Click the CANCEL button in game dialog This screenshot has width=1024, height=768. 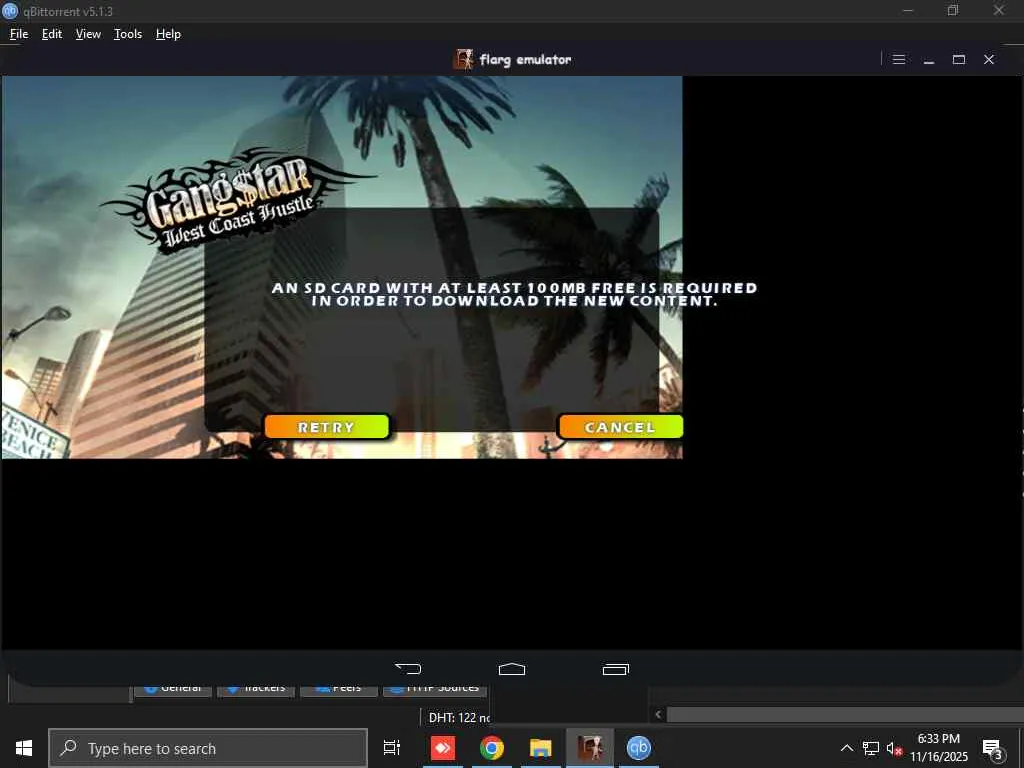point(620,427)
